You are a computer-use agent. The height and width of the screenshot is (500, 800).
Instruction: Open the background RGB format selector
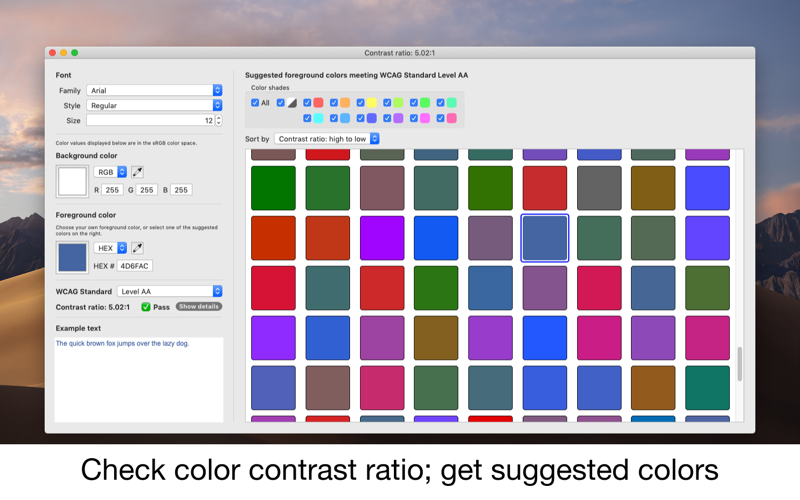click(x=110, y=172)
